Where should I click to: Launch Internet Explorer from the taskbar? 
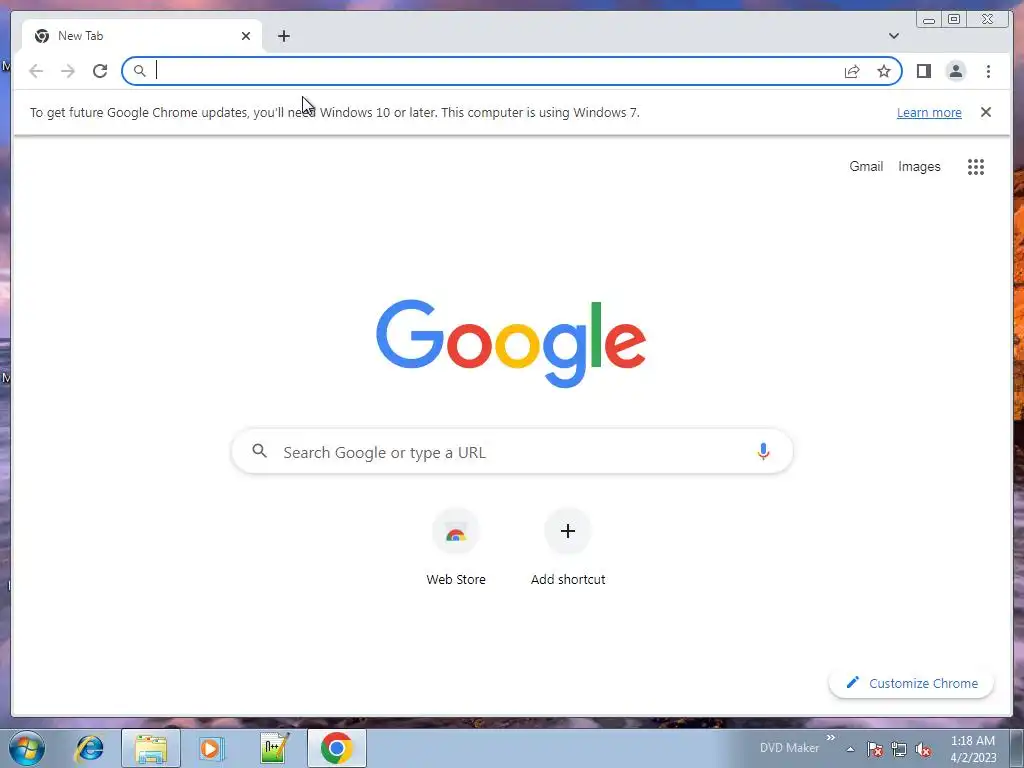[89, 748]
